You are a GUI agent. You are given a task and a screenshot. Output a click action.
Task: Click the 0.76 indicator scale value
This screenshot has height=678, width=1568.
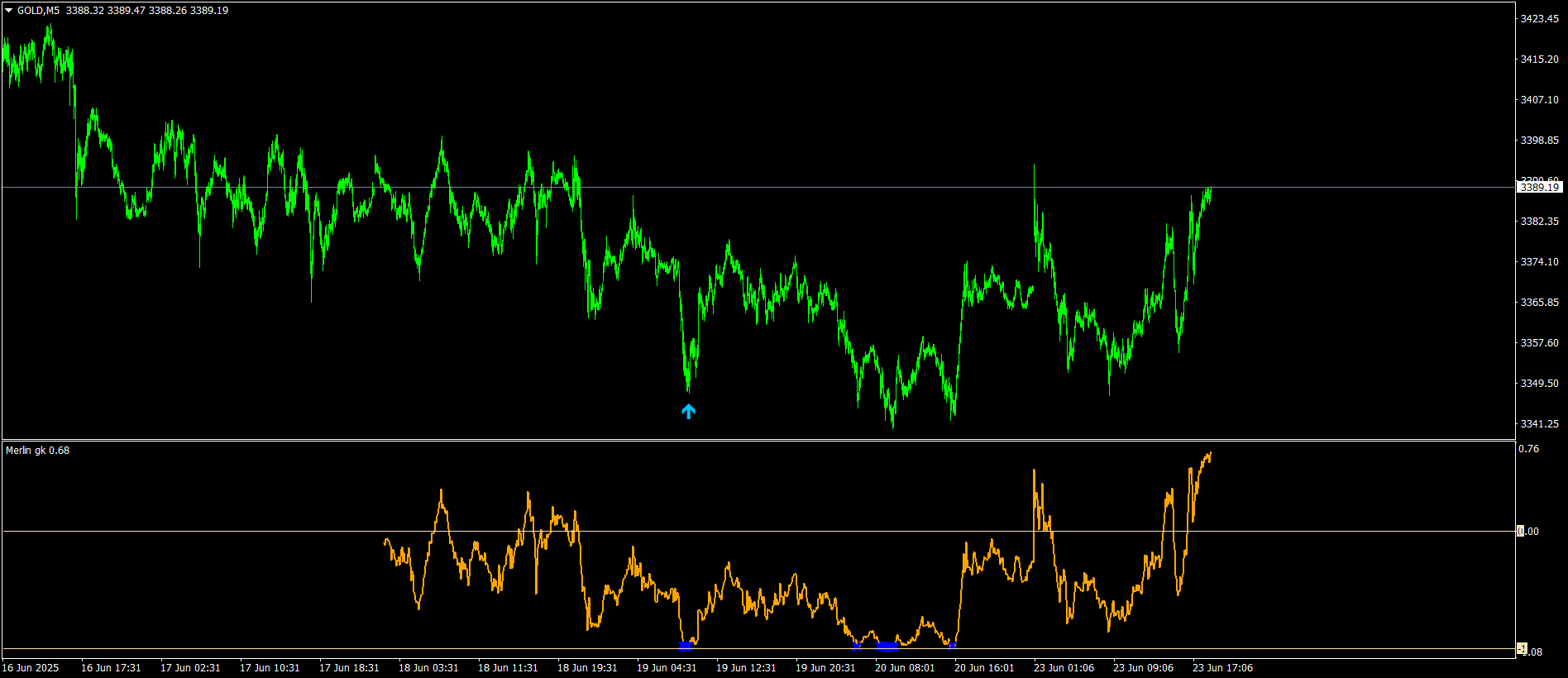(1530, 449)
